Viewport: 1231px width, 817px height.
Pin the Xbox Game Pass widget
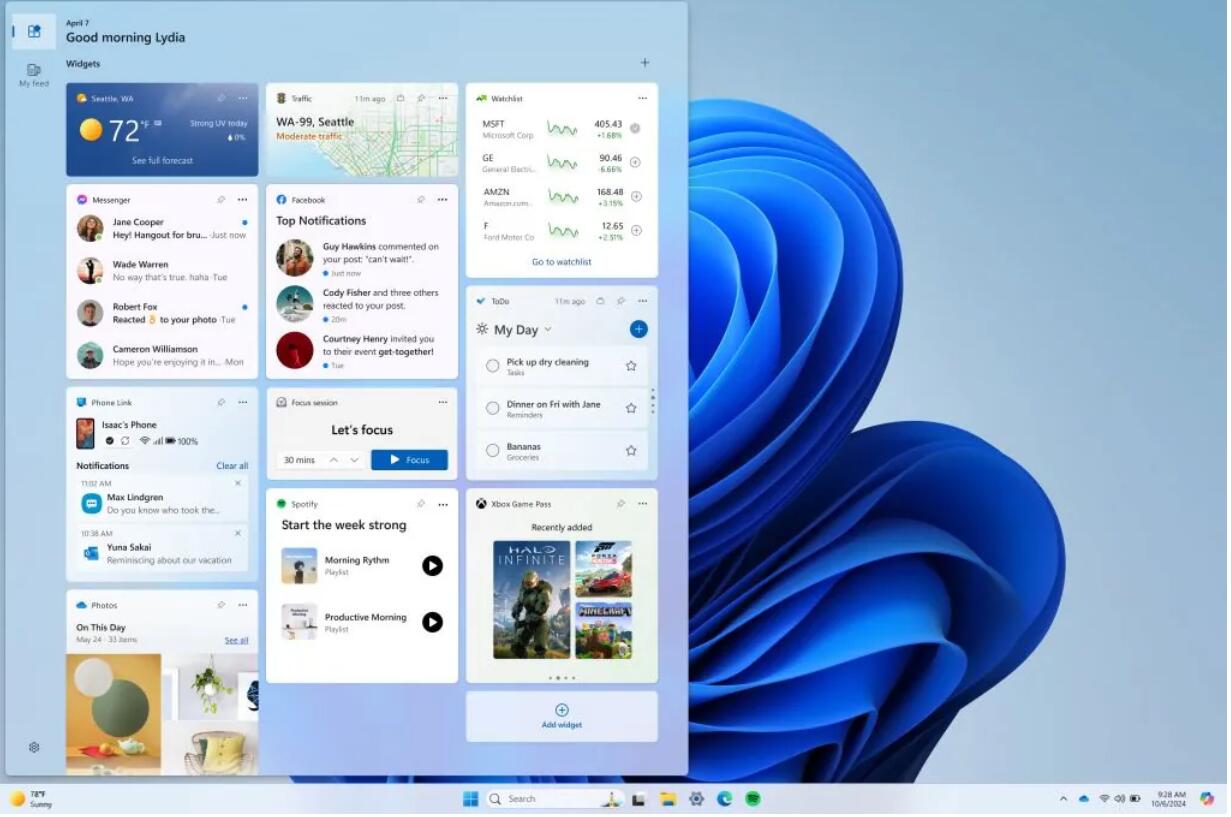(x=622, y=505)
